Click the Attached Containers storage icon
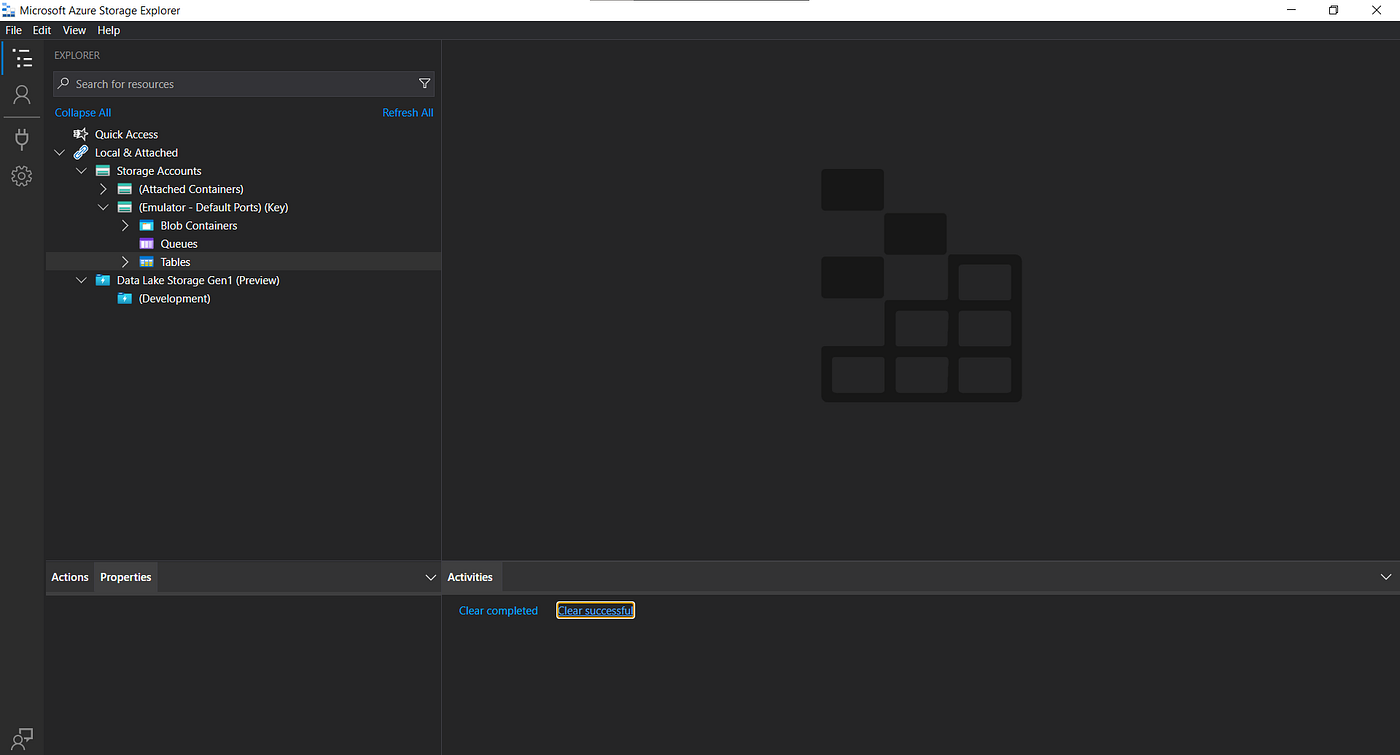Screen dimensions: 1400x755 tap(125, 189)
